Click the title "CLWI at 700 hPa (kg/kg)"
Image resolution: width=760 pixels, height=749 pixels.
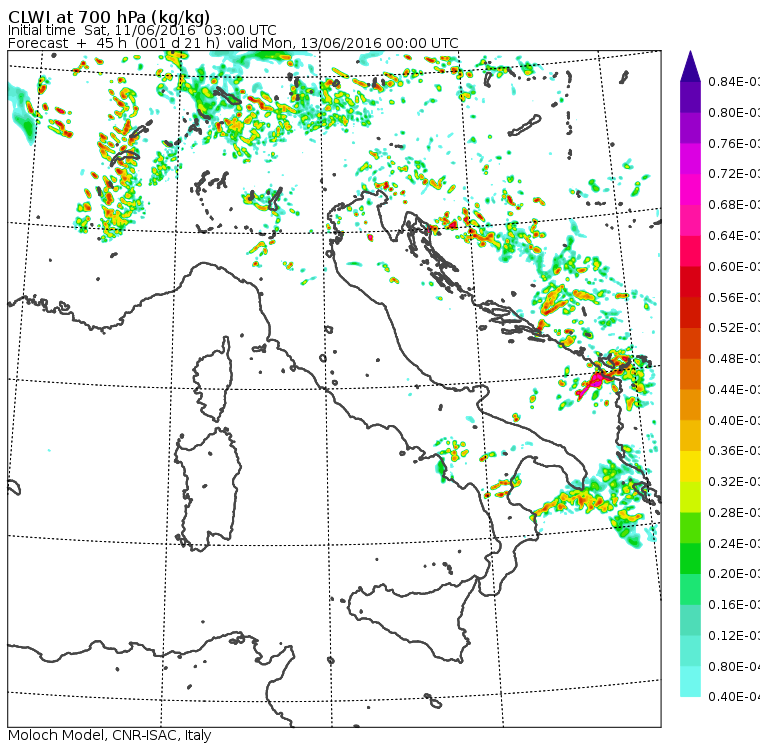109,17
